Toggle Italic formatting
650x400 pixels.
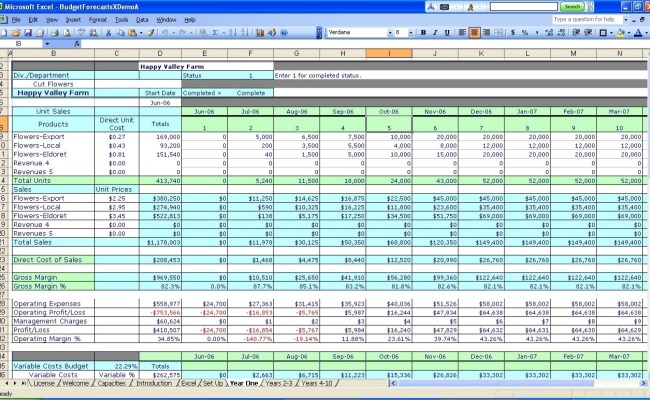coord(435,32)
